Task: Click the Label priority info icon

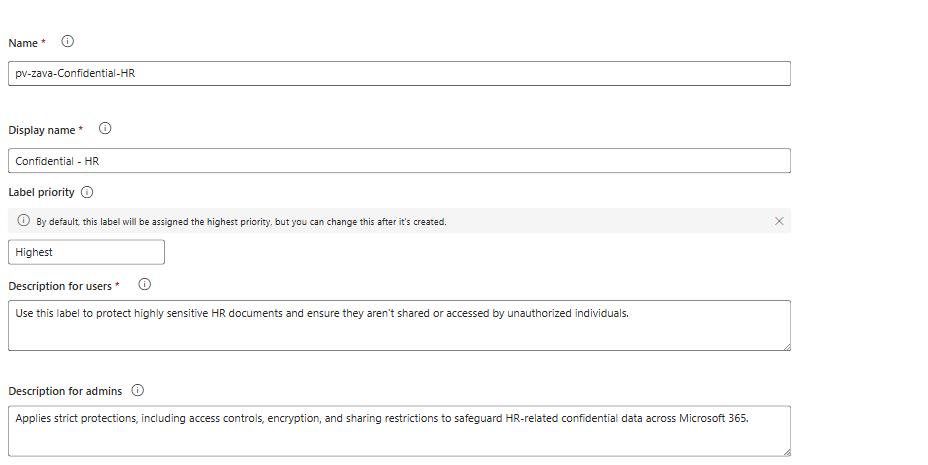Action: pos(87,192)
